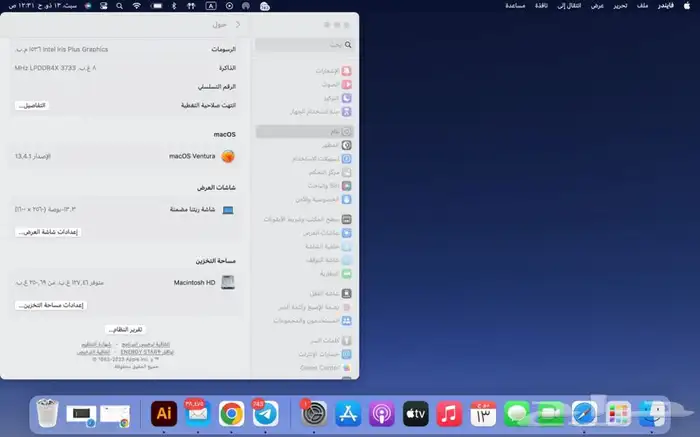Click the Wi-Fi icon in menu bar
The height and width of the screenshot is (437, 700).
tap(137, 6)
